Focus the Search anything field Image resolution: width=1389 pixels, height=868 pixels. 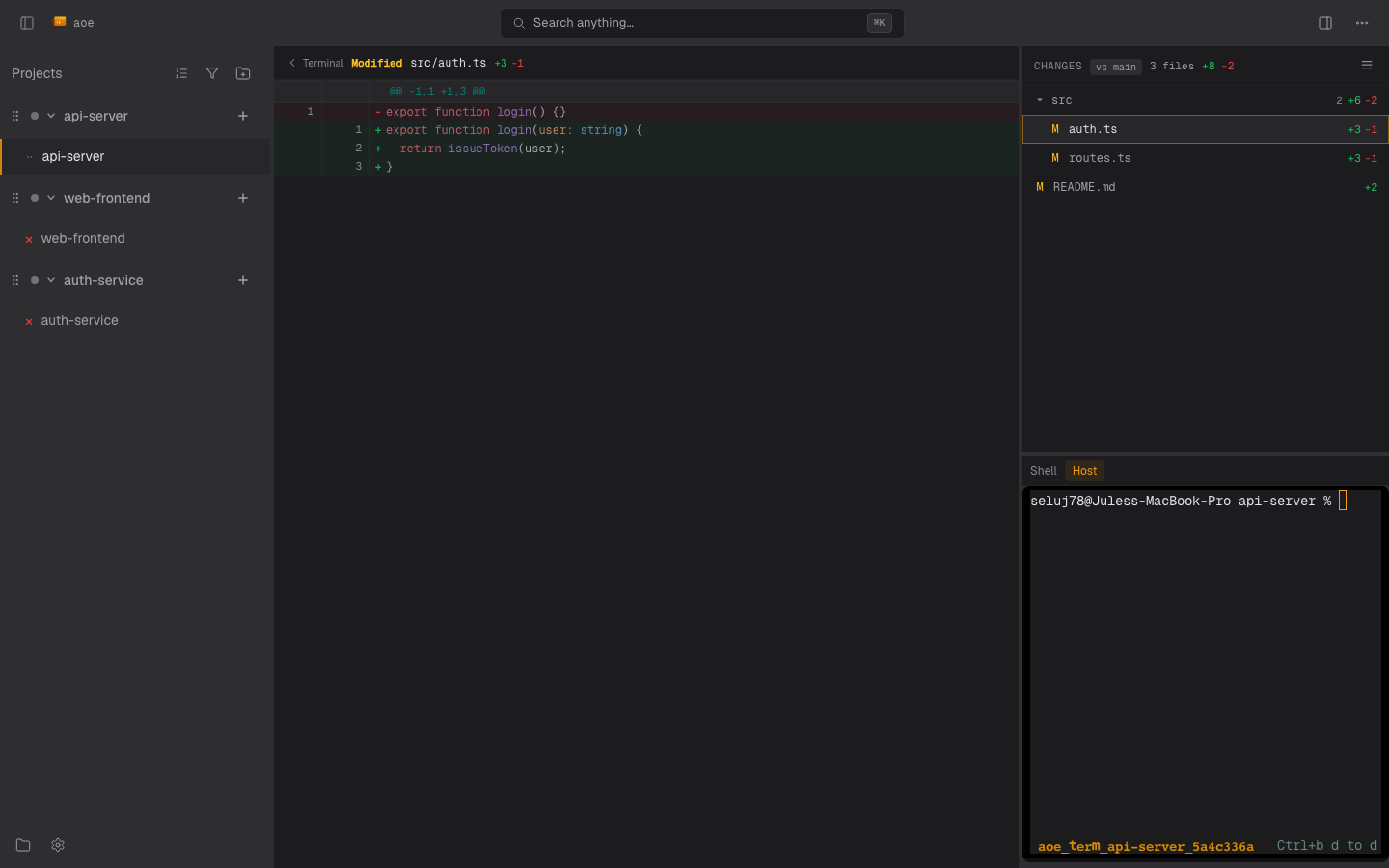[x=701, y=23]
